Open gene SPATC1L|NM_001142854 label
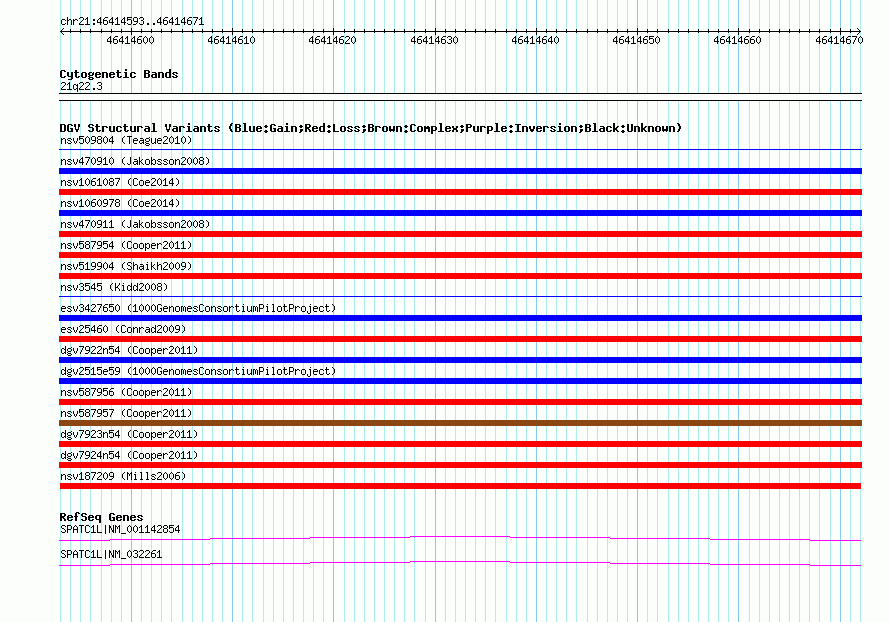The width and height of the screenshot is (890, 622). click(x=120, y=529)
